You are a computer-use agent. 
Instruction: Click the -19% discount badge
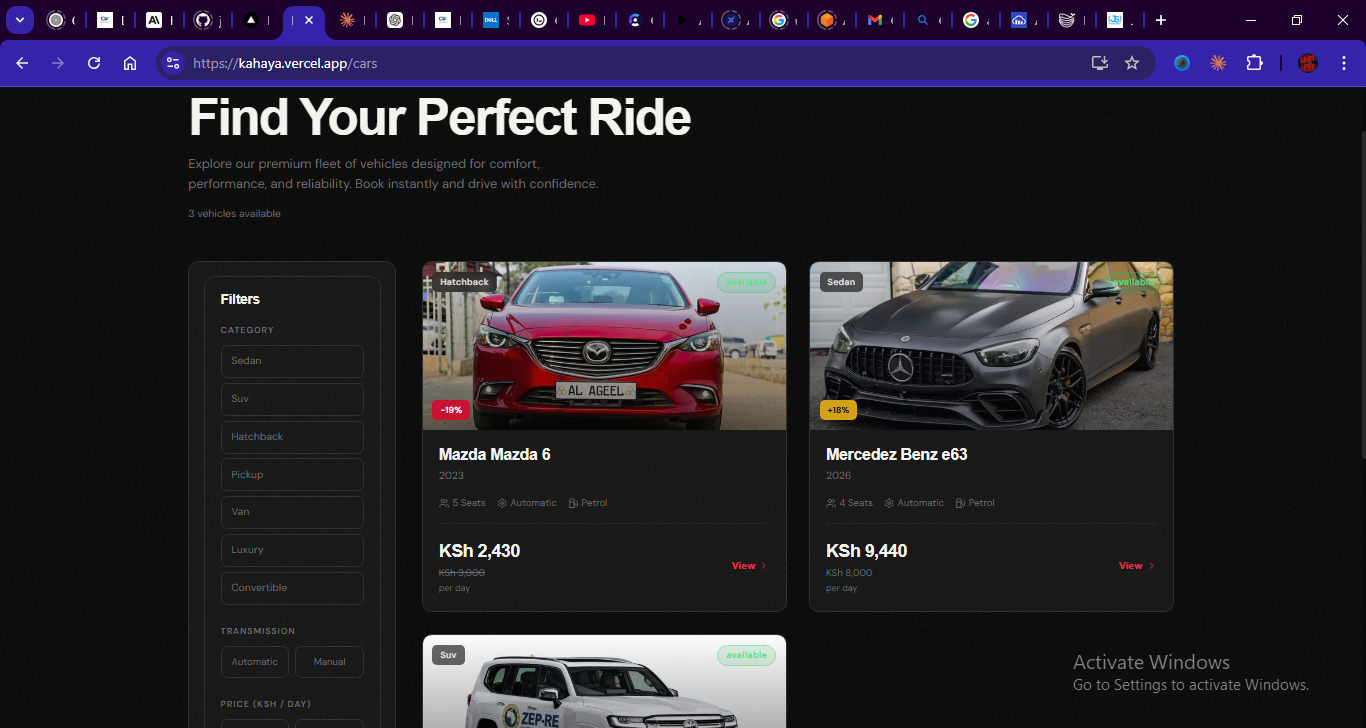tap(451, 410)
